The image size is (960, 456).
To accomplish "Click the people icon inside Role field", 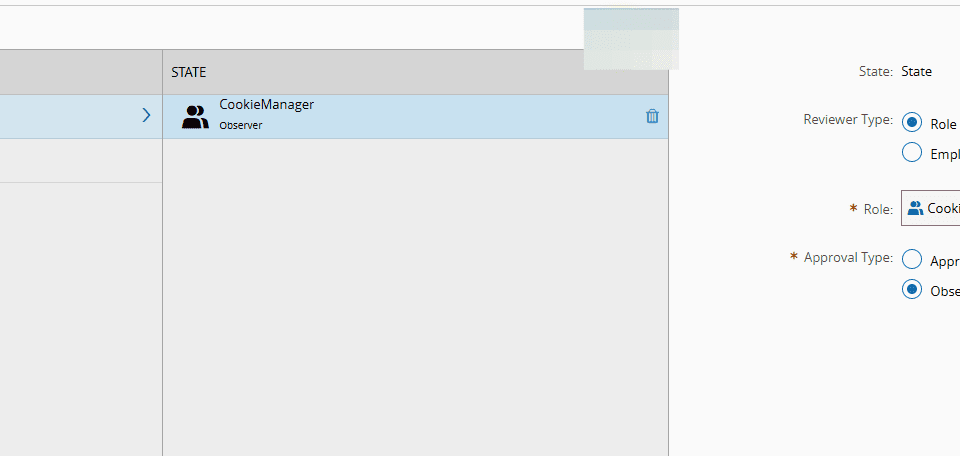I will [x=915, y=208].
